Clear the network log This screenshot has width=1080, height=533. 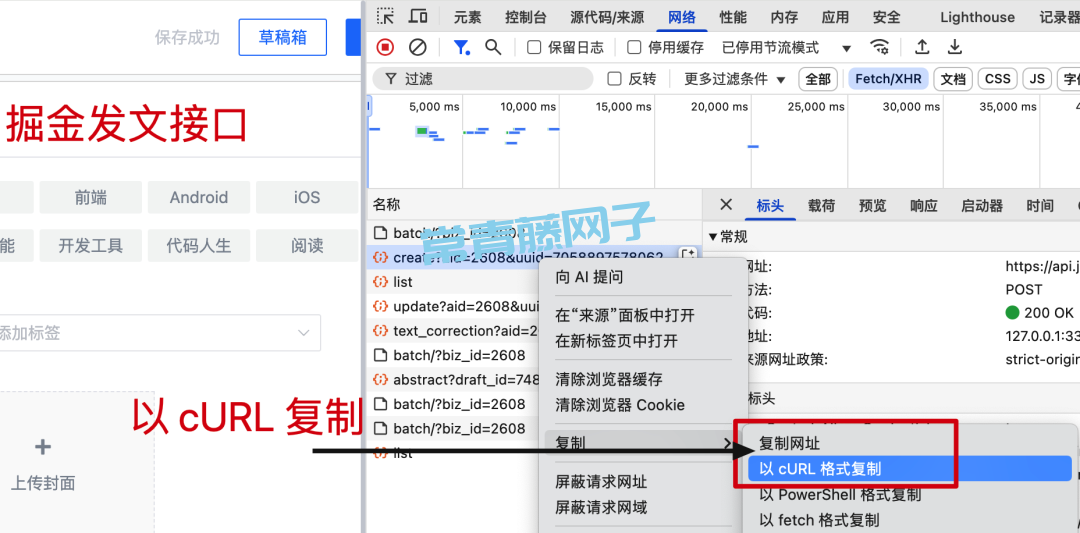click(418, 47)
